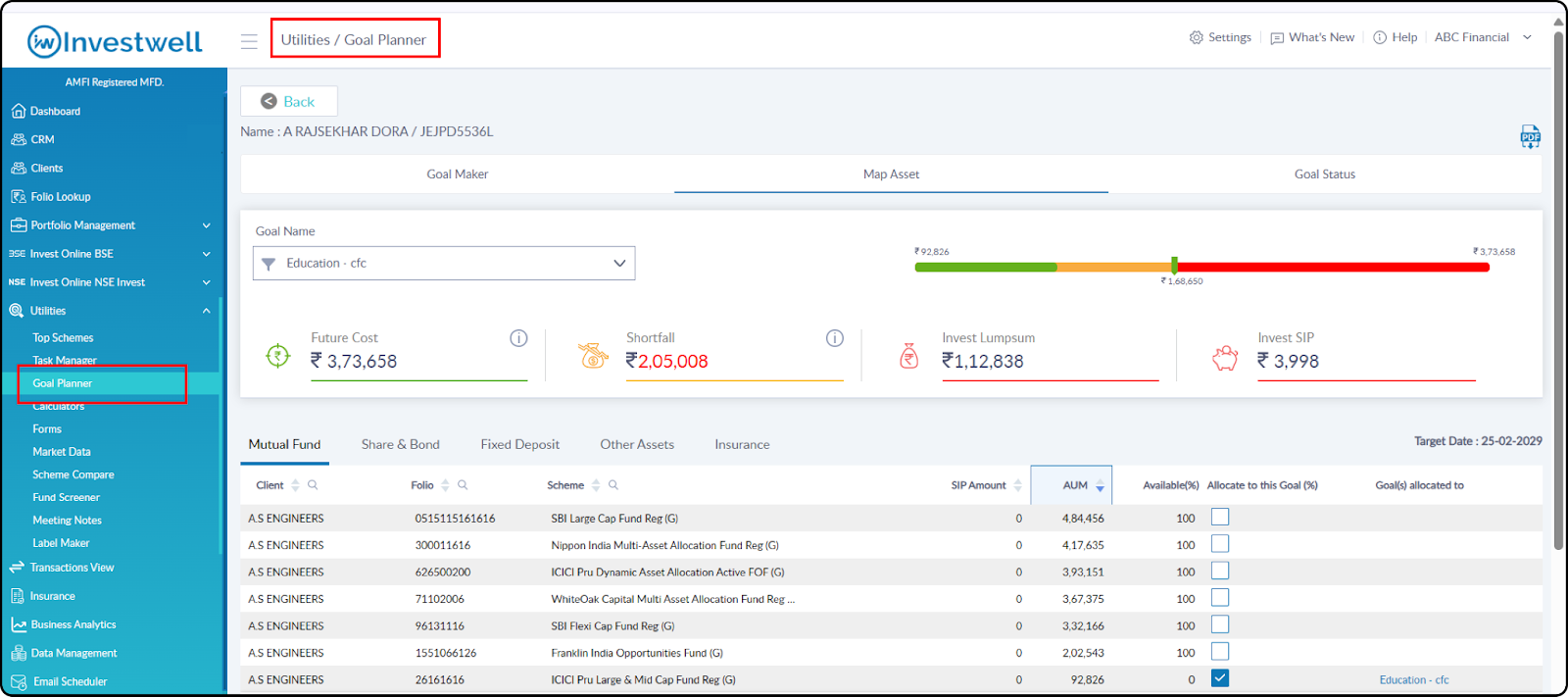Viewport: 1568px width, 697px height.
Task: Open Goal Planner in sidebar
Action: [x=63, y=384]
